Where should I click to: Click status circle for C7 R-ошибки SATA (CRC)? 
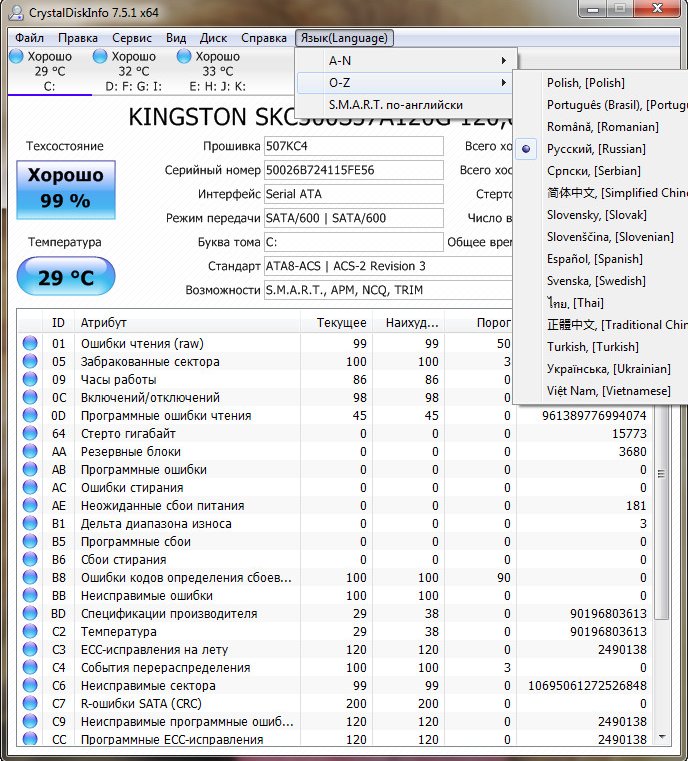click(30, 703)
